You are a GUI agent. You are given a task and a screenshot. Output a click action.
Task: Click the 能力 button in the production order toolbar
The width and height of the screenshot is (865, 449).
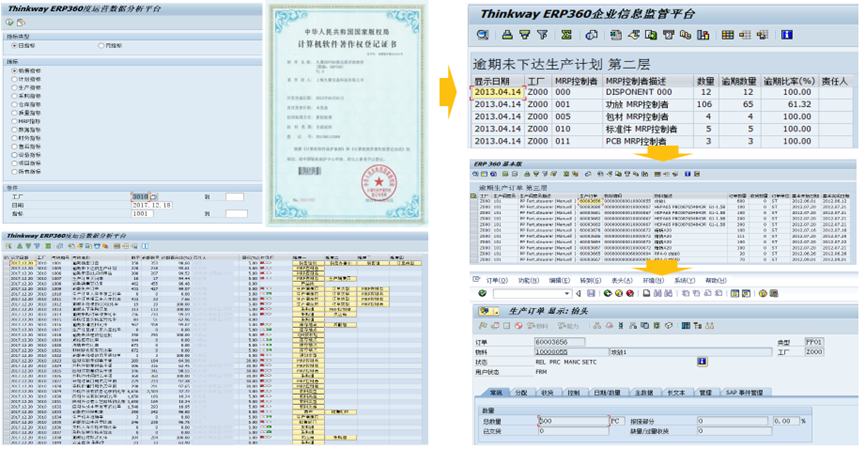568,326
